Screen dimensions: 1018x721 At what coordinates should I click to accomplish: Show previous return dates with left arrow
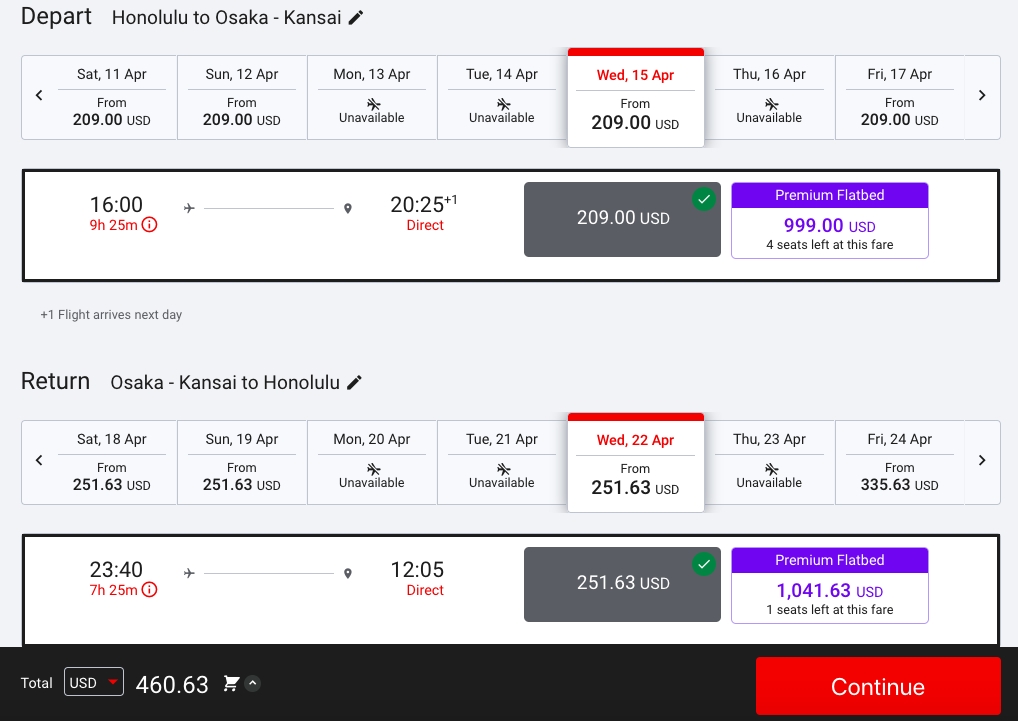(39, 460)
